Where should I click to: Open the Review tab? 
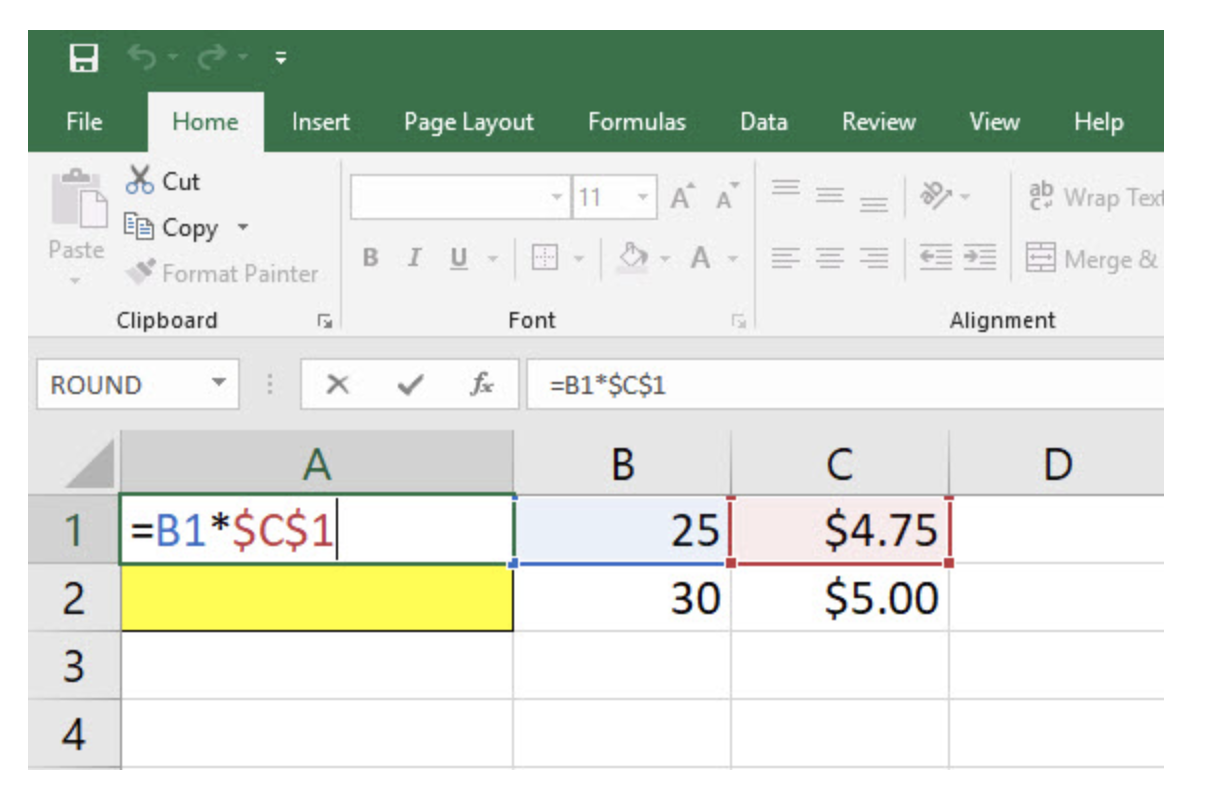(878, 122)
